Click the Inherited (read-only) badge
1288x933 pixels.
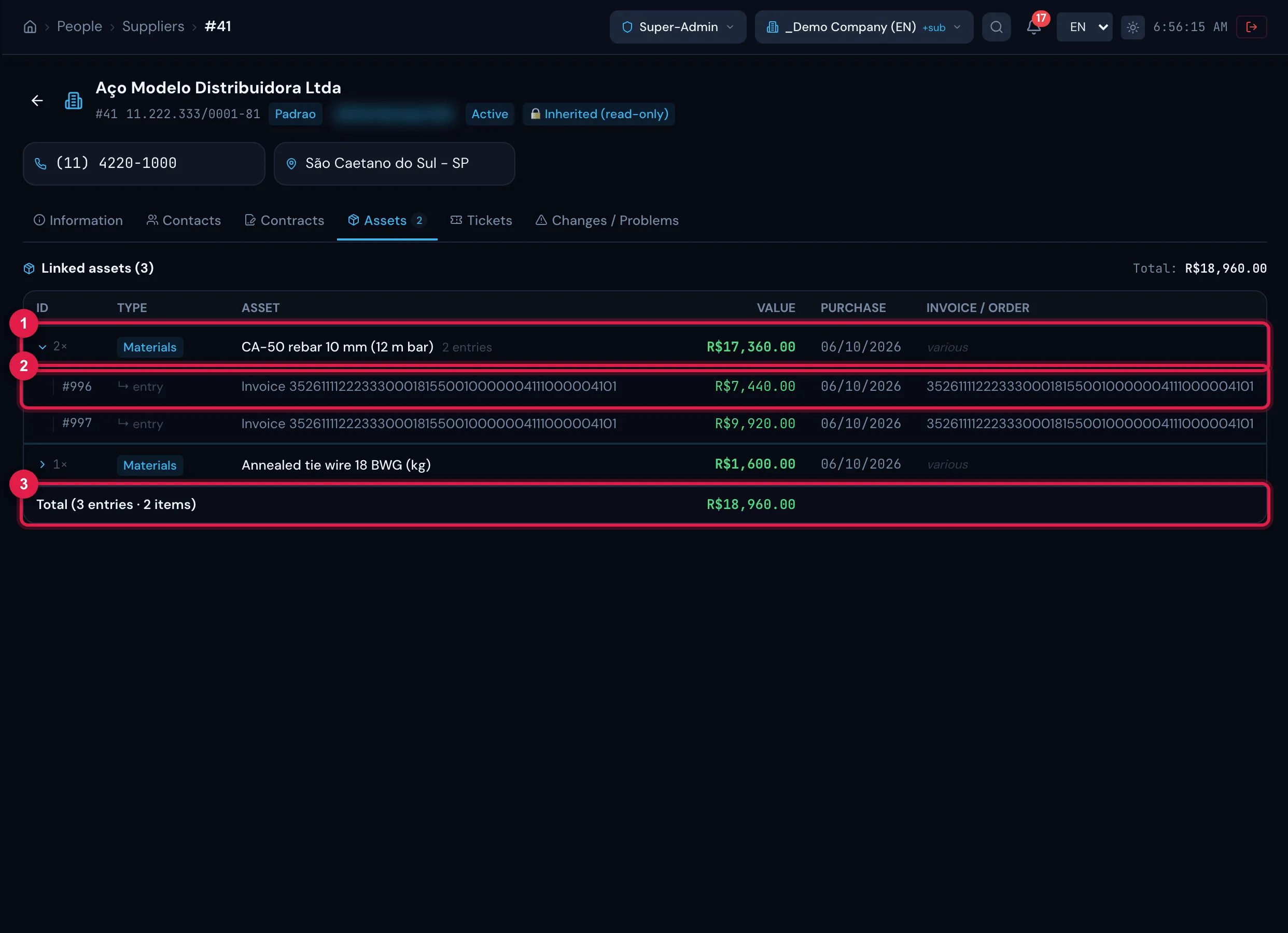598,114
